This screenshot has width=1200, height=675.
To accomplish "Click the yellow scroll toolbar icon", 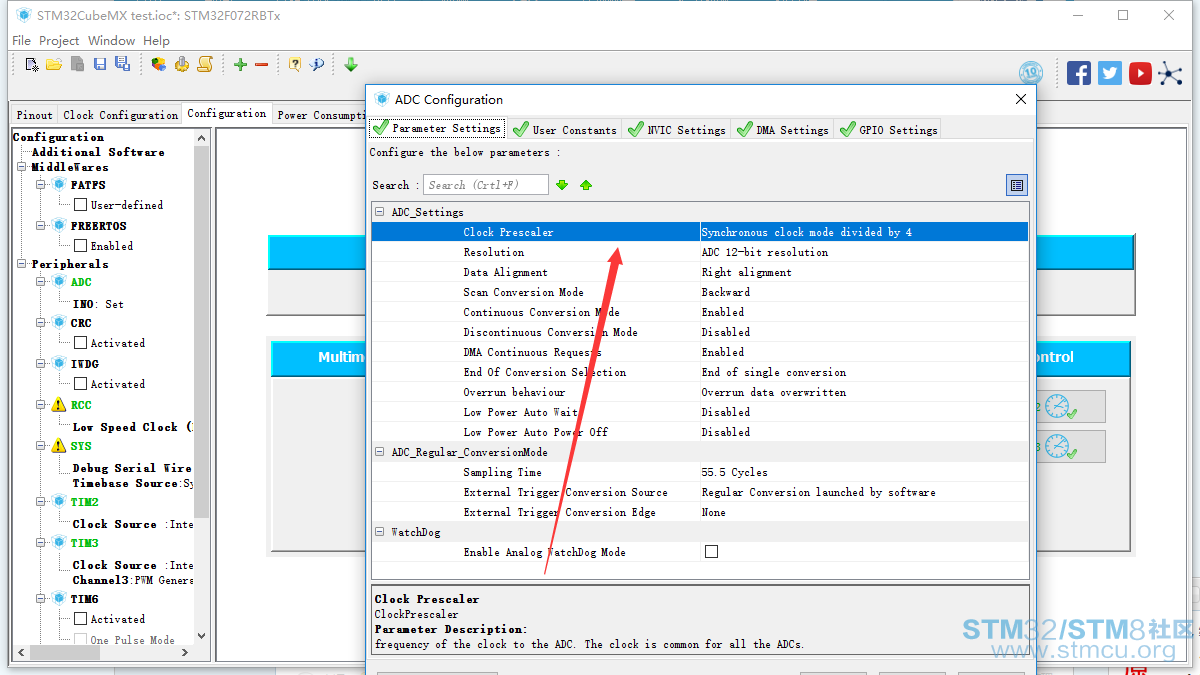I will click(x=205, y=64).
